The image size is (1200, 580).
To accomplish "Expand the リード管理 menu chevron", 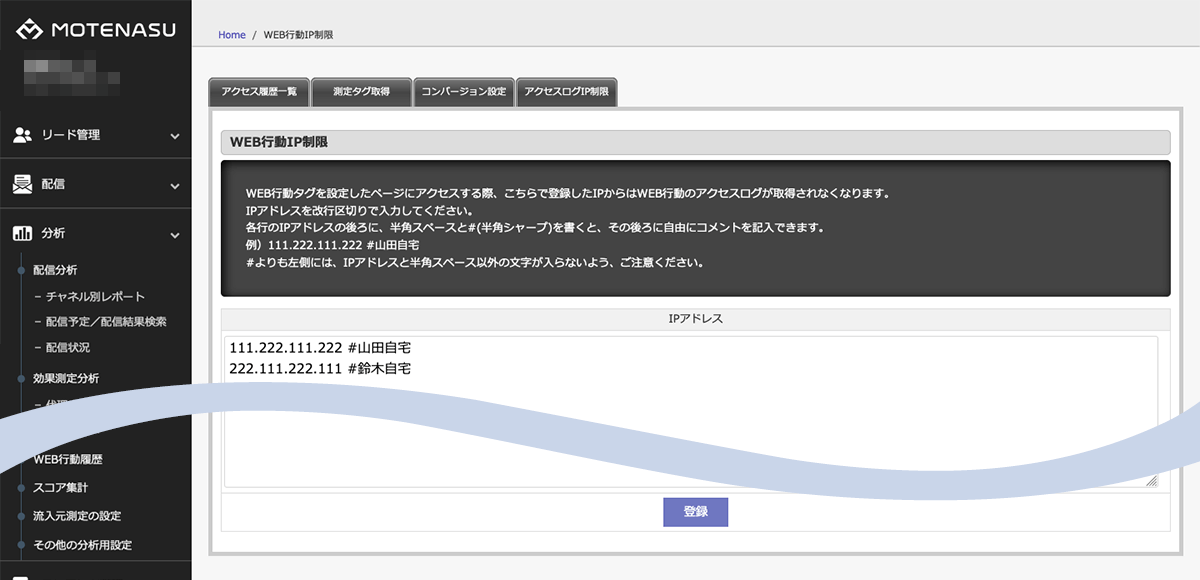I will click(x=175, y=135).
